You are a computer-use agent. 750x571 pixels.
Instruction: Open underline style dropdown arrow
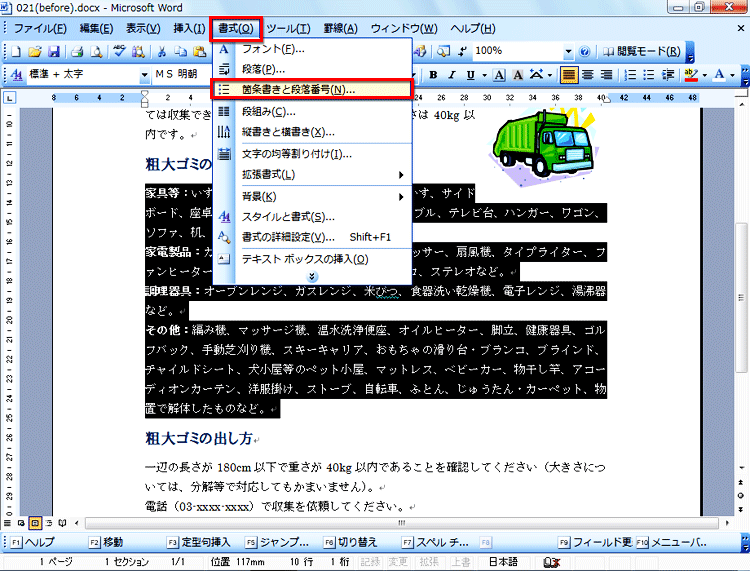point(484,76)
